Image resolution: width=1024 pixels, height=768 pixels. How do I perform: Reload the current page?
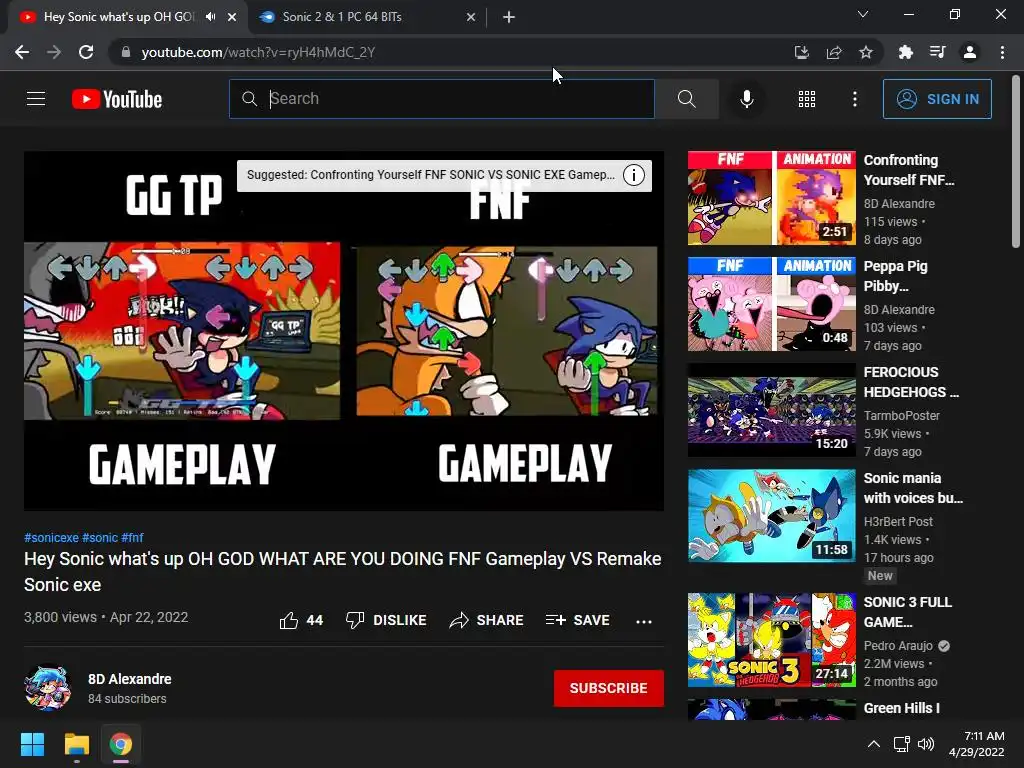click(86, 52)
